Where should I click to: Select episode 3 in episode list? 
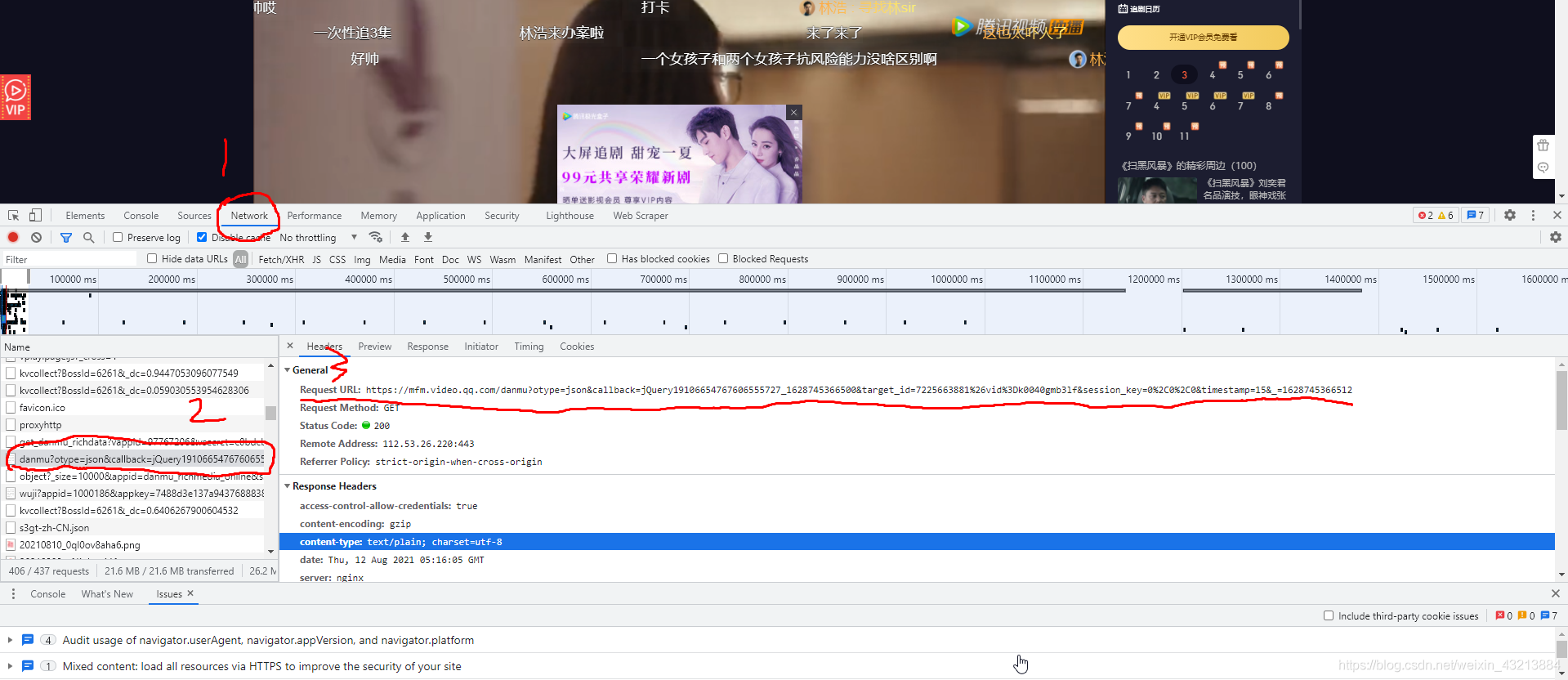point(1184,74)
